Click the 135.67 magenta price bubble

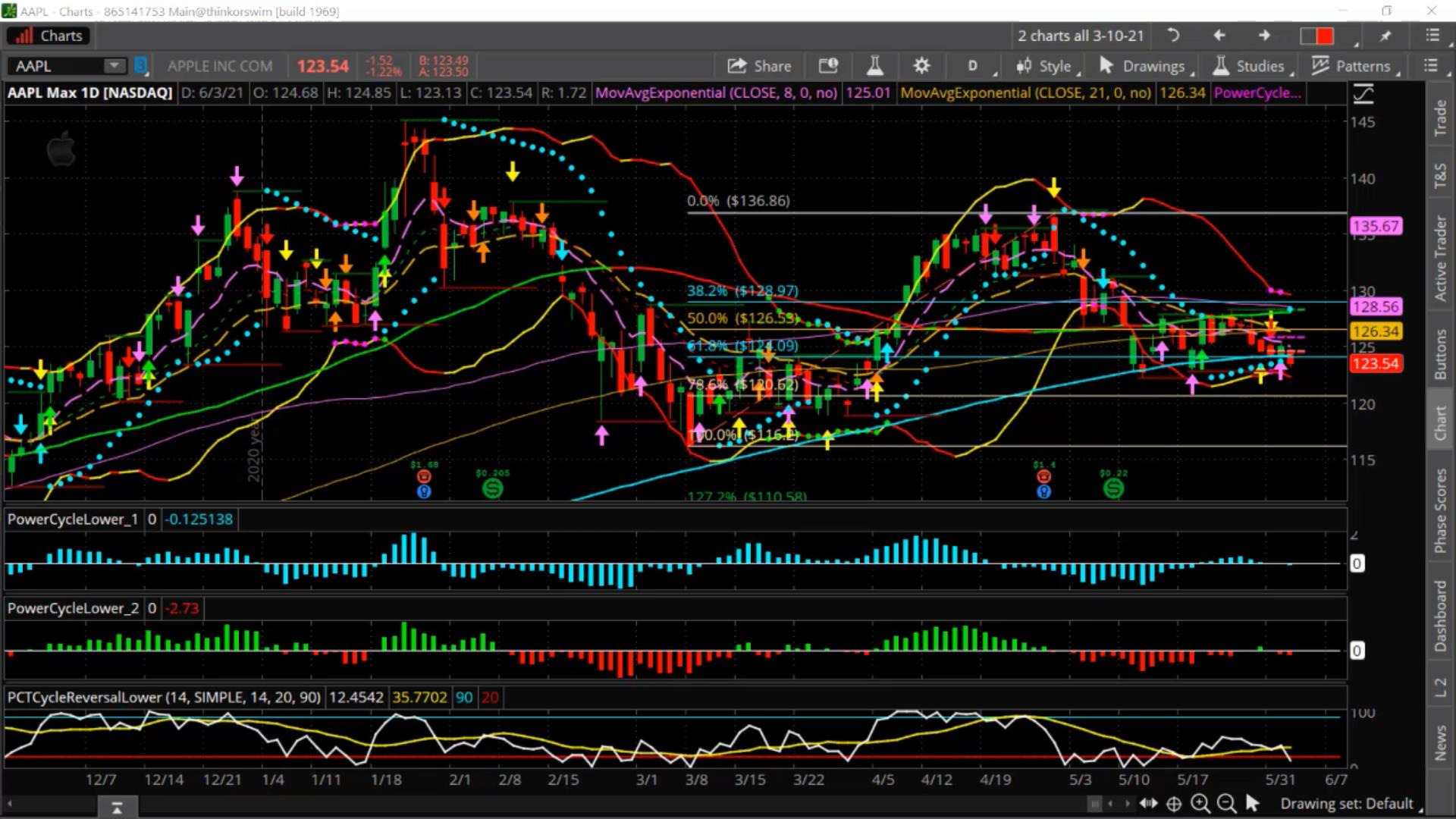click(1376, 226)
